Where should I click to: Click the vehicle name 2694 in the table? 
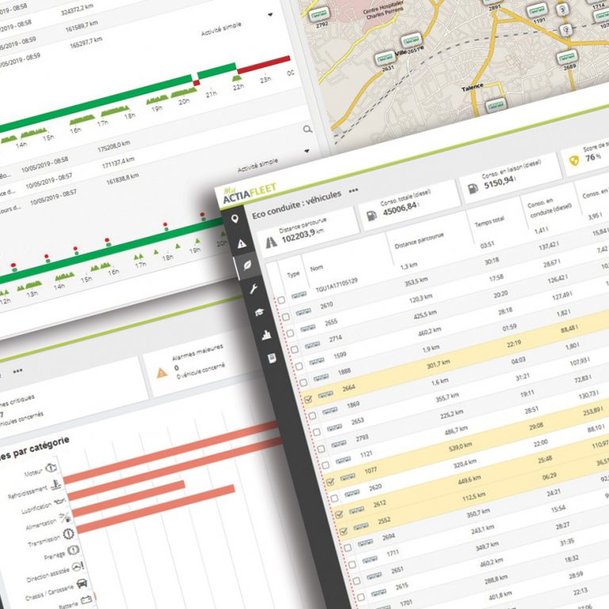(388, 537)
